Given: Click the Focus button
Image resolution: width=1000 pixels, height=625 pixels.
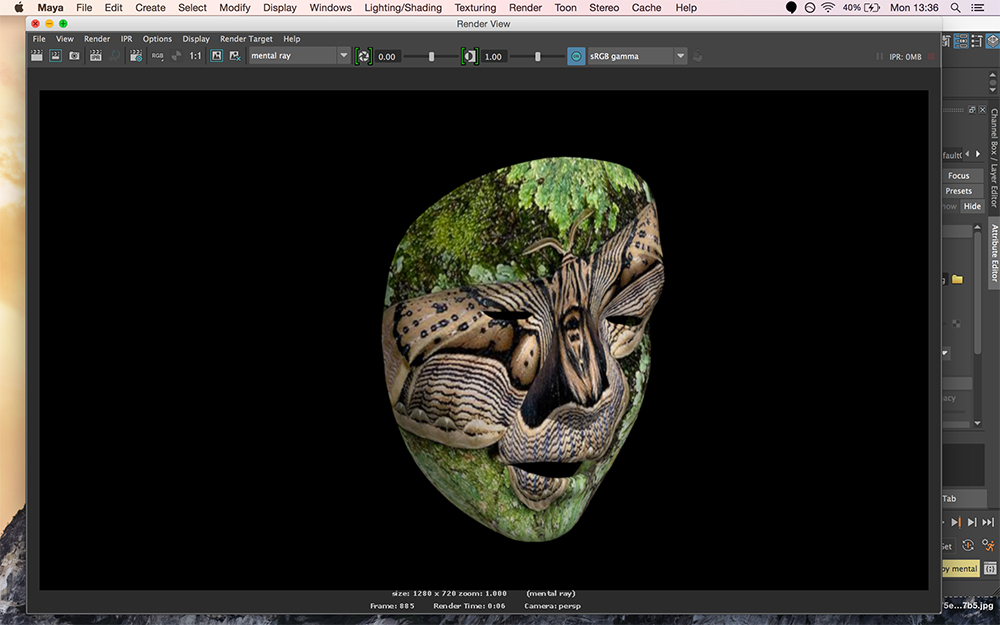Looking at the screenshot, I should tap(958, 176).
